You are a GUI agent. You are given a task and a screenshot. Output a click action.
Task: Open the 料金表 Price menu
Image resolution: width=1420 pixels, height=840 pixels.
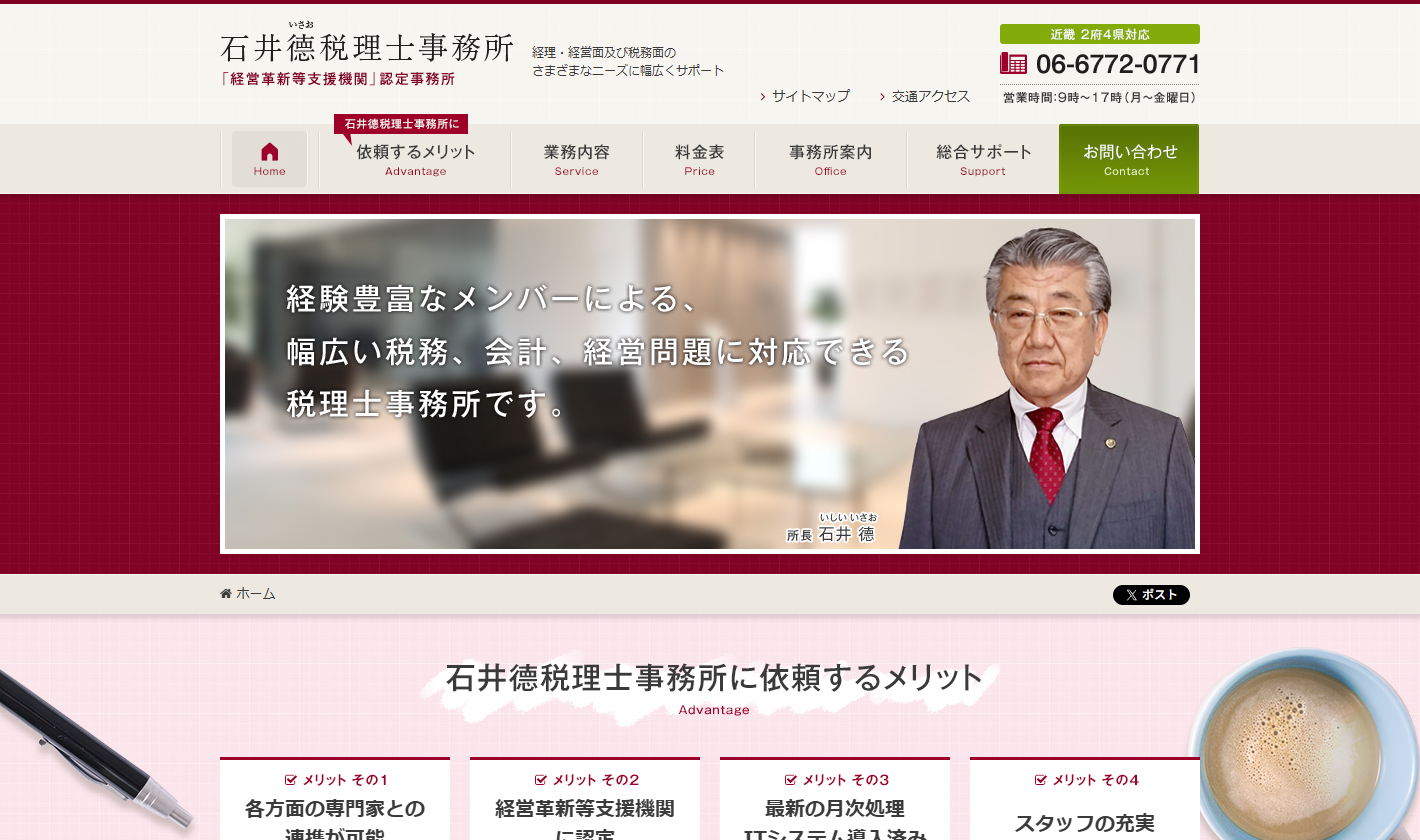(x=699, y=159)
